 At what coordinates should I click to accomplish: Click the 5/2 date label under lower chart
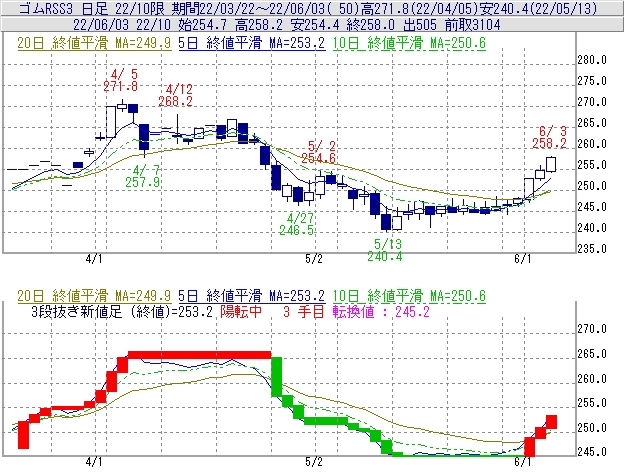(314, 462)
